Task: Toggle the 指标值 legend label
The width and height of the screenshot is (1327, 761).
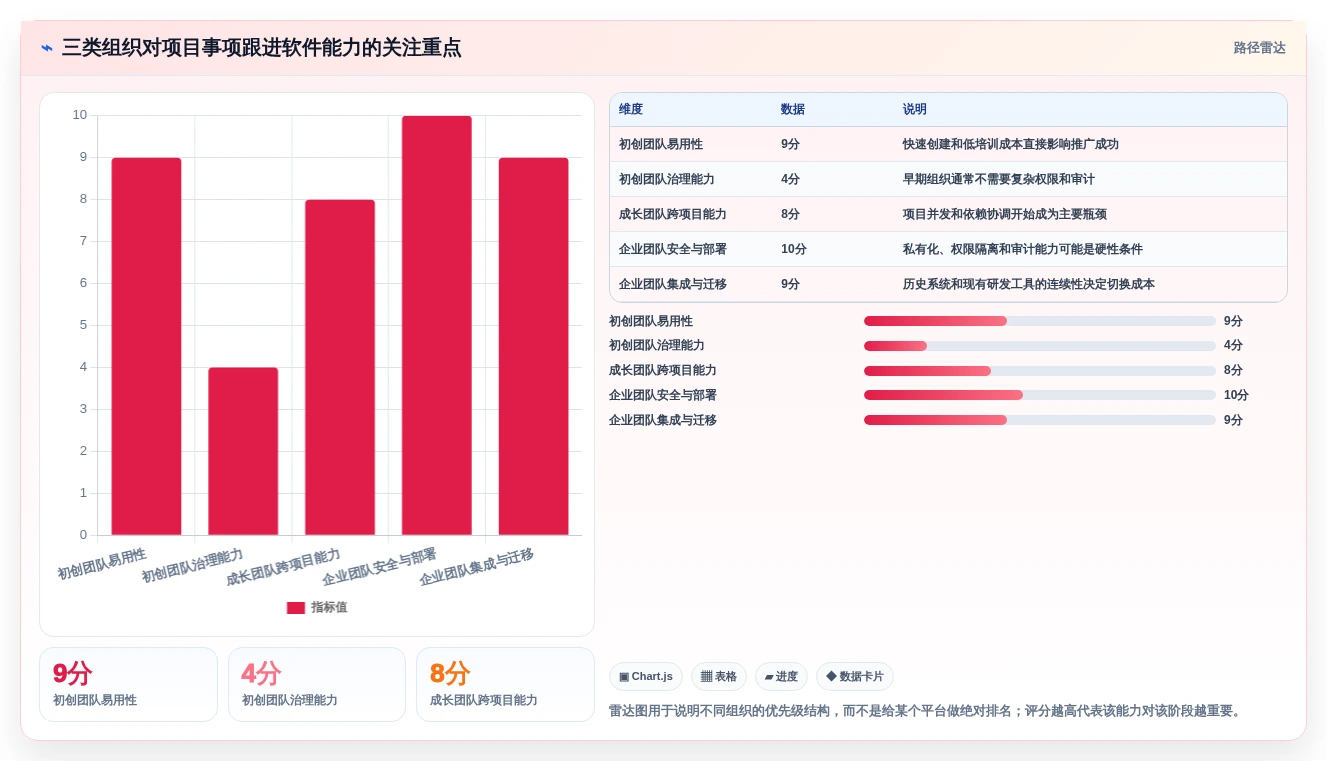Action: pyautogui.click(x=329, y=608)
